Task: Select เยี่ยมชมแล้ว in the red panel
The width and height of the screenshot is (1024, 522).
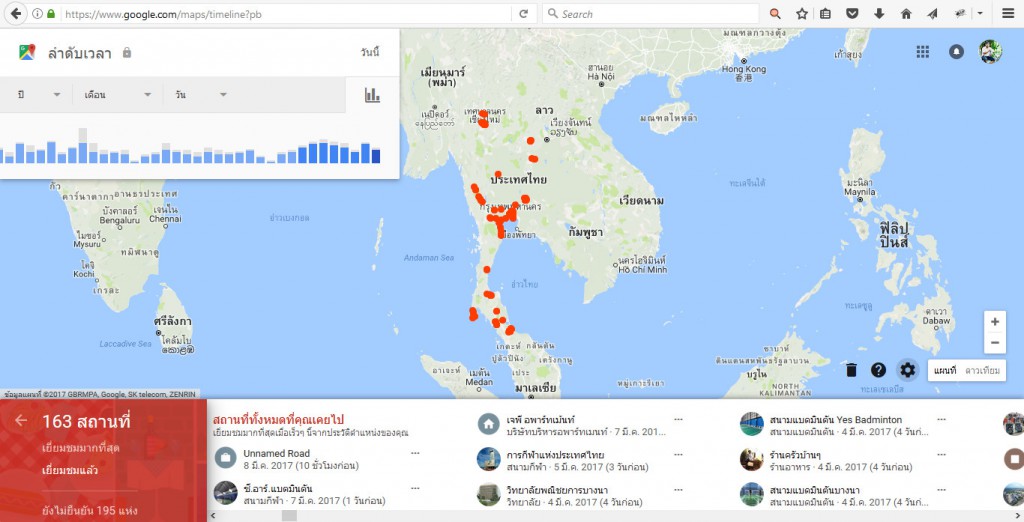Action: pos(70,468)
